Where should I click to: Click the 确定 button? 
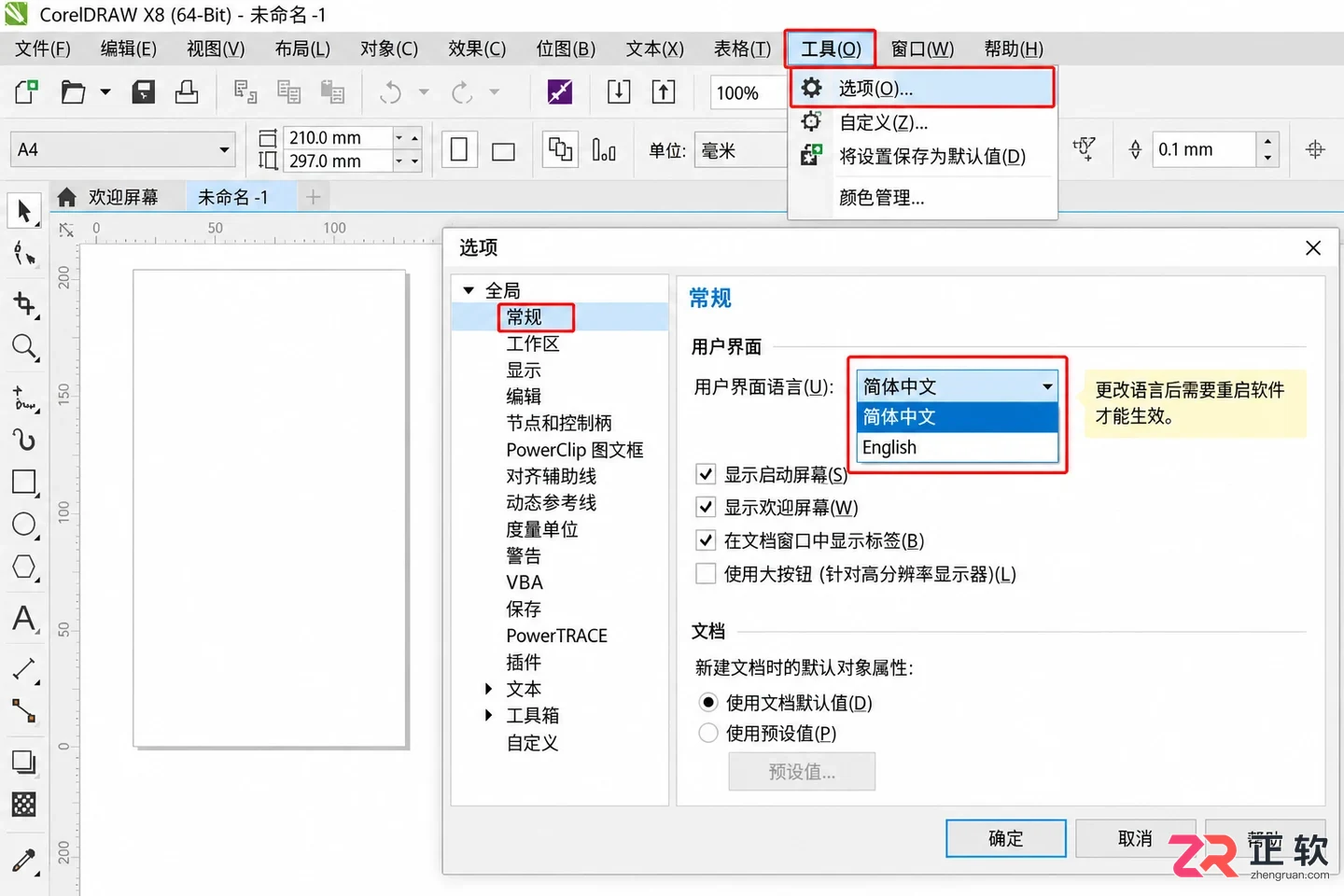[x=1006, y=838]
